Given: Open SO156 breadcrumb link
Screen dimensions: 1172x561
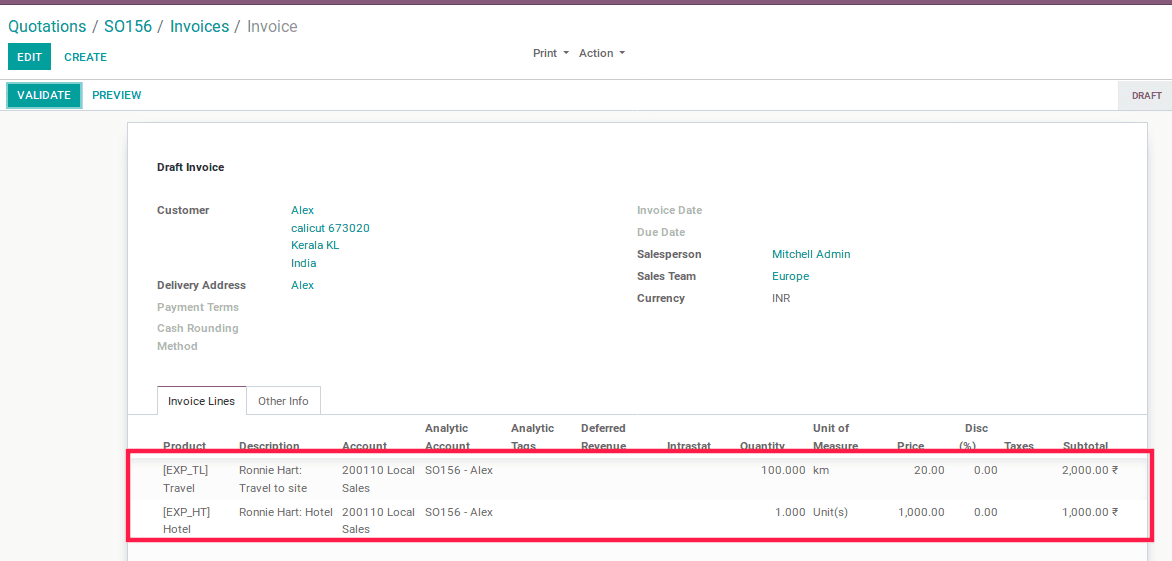Looking at the screenshot, I should coord(128,27).
